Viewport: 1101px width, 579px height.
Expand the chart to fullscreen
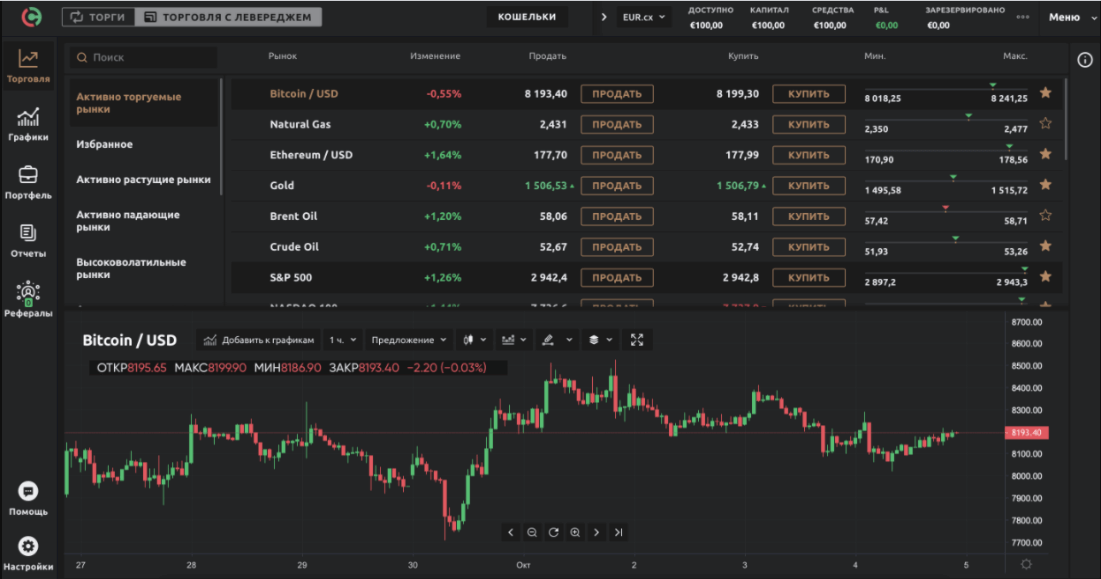(638, 340)
